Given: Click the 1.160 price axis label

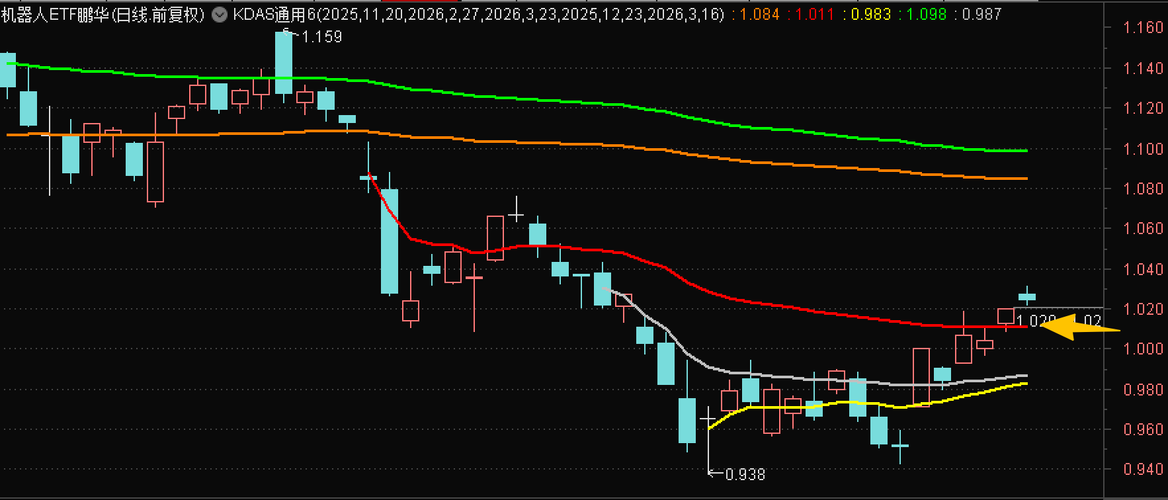Looking at the screenshot, I should click(x=1142, y=29).
